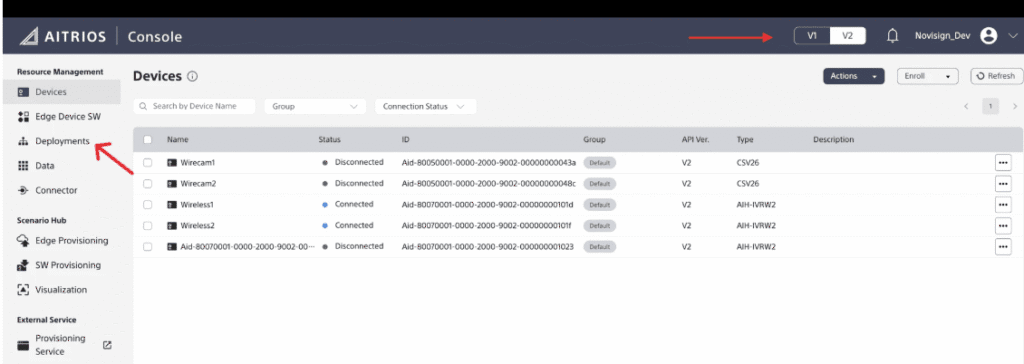Check the Wirecam2 row checkbox
The image size is (1024, 364).
click(148, 184)
